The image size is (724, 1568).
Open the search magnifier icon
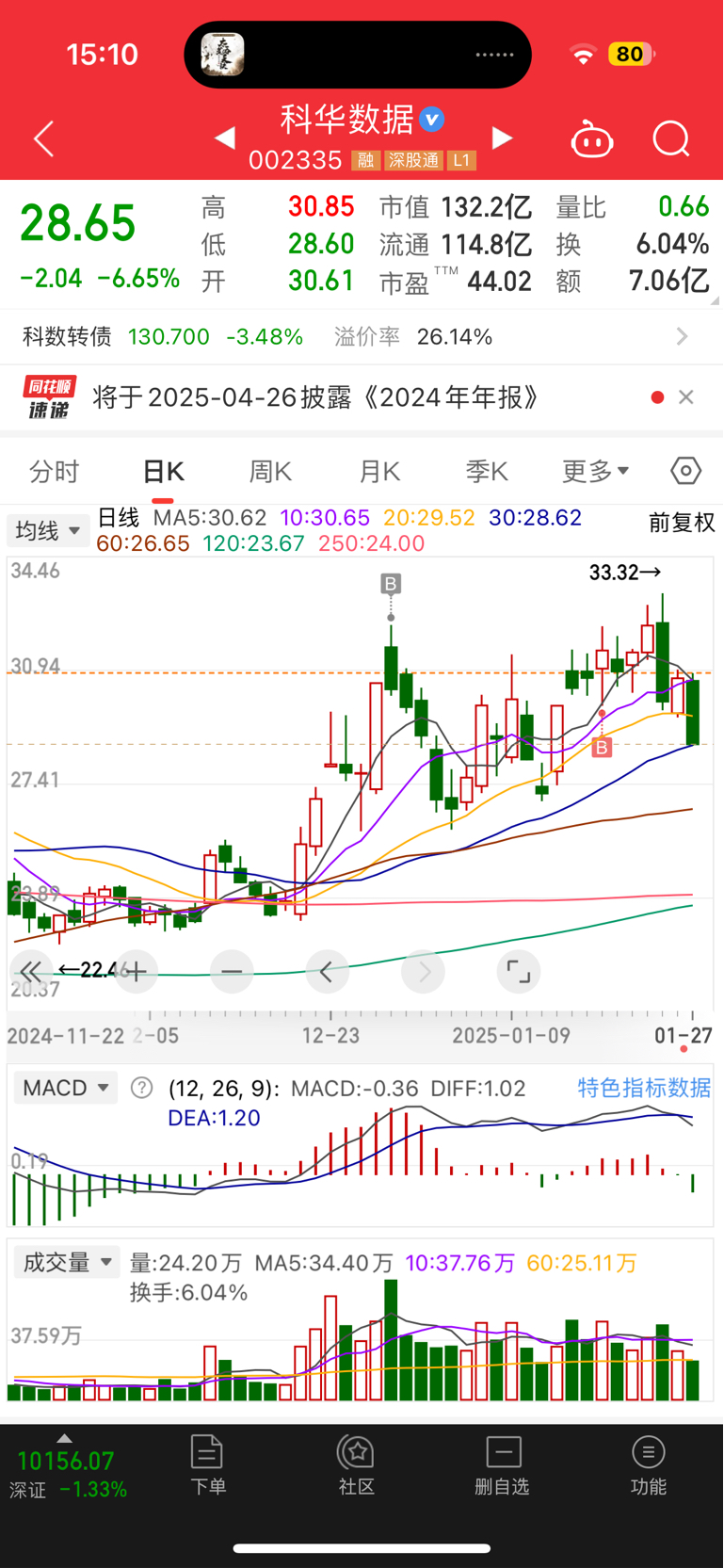click(x=671, y=139)
